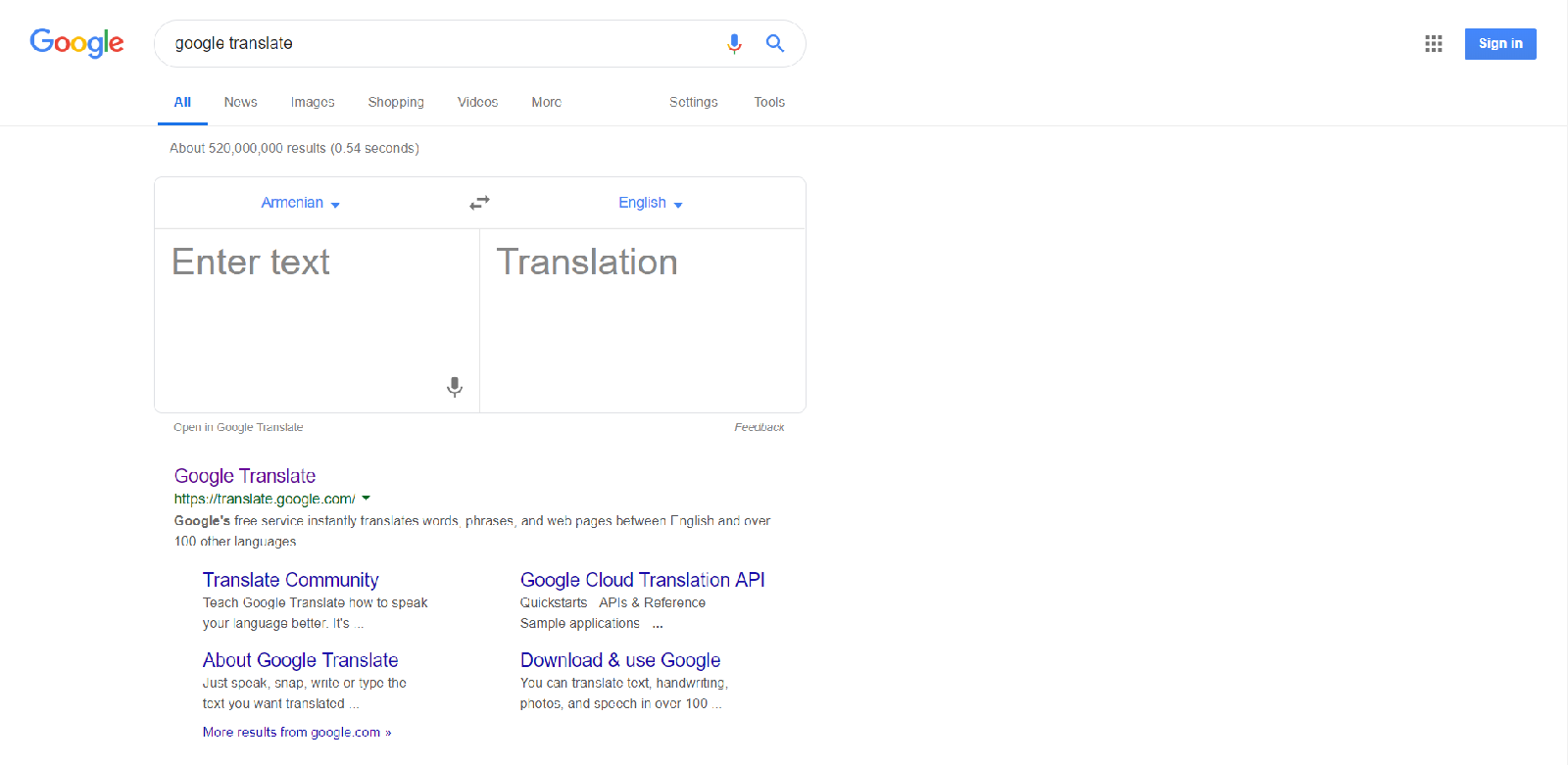Switch to the Images tab
1568x765 pixels.
click(313, 102)
